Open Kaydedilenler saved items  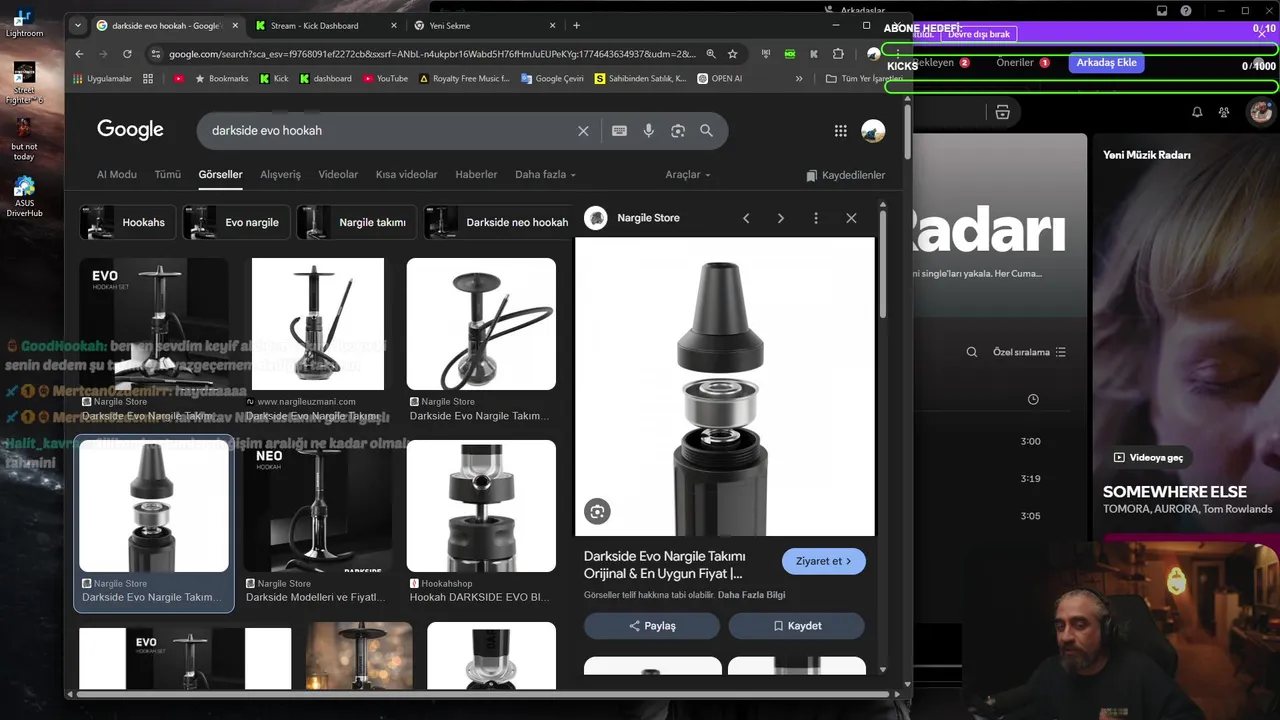tap(845, 175)
